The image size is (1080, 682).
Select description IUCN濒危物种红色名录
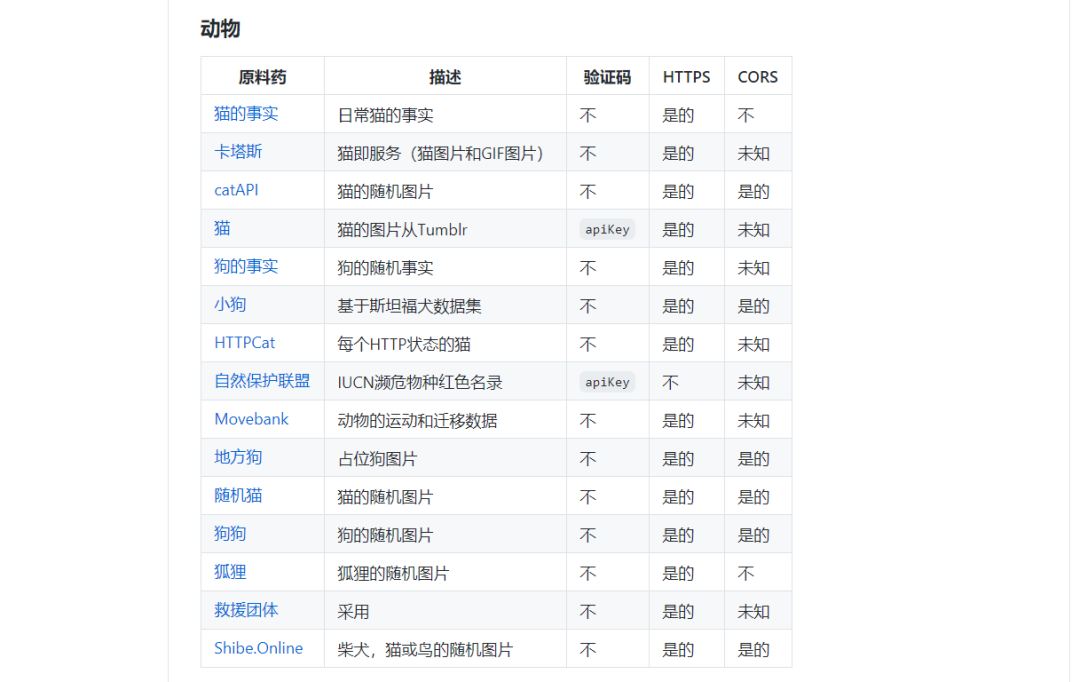[x=420, y=382]
